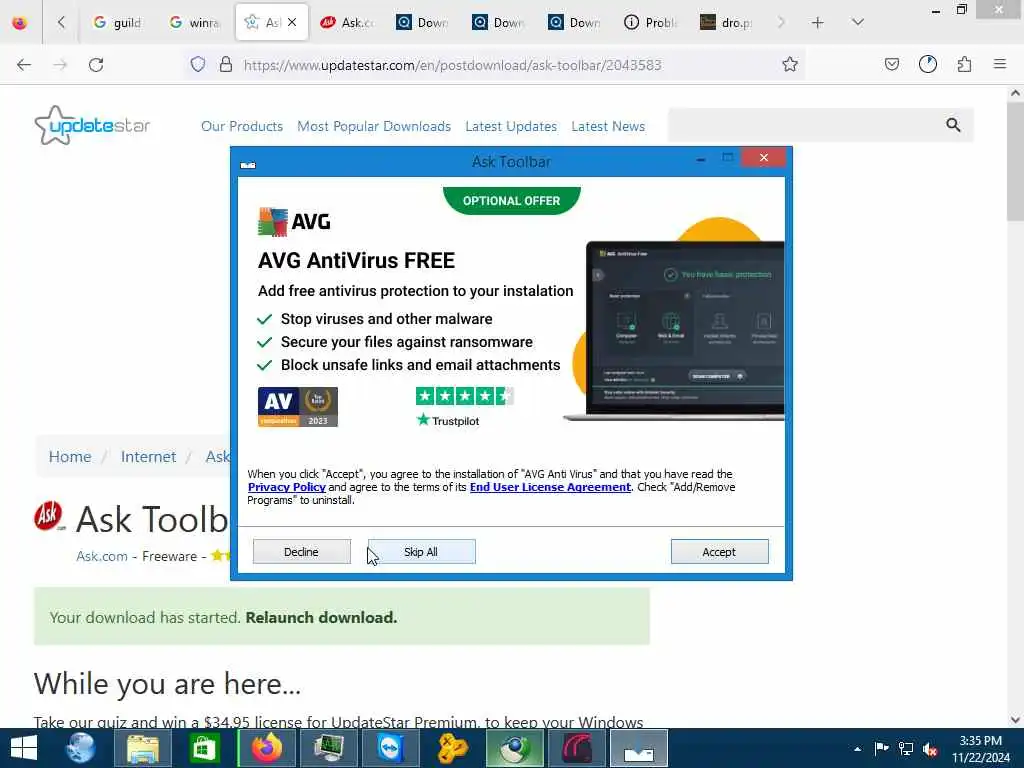The width and height of the screenshot is (1024, 768).
Task: Open File Explorer from the taskbar
Action: pos(143,748)
